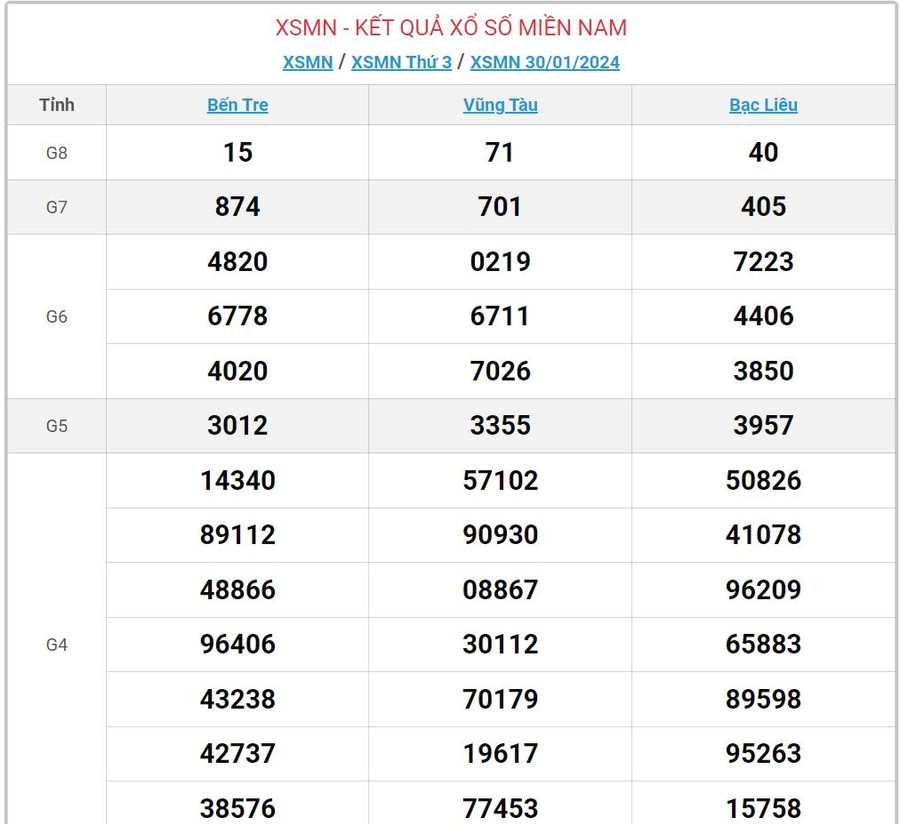Click the Bến Tre G8 result 15
This screenshot has width=900, height=824.
point(237,153)
